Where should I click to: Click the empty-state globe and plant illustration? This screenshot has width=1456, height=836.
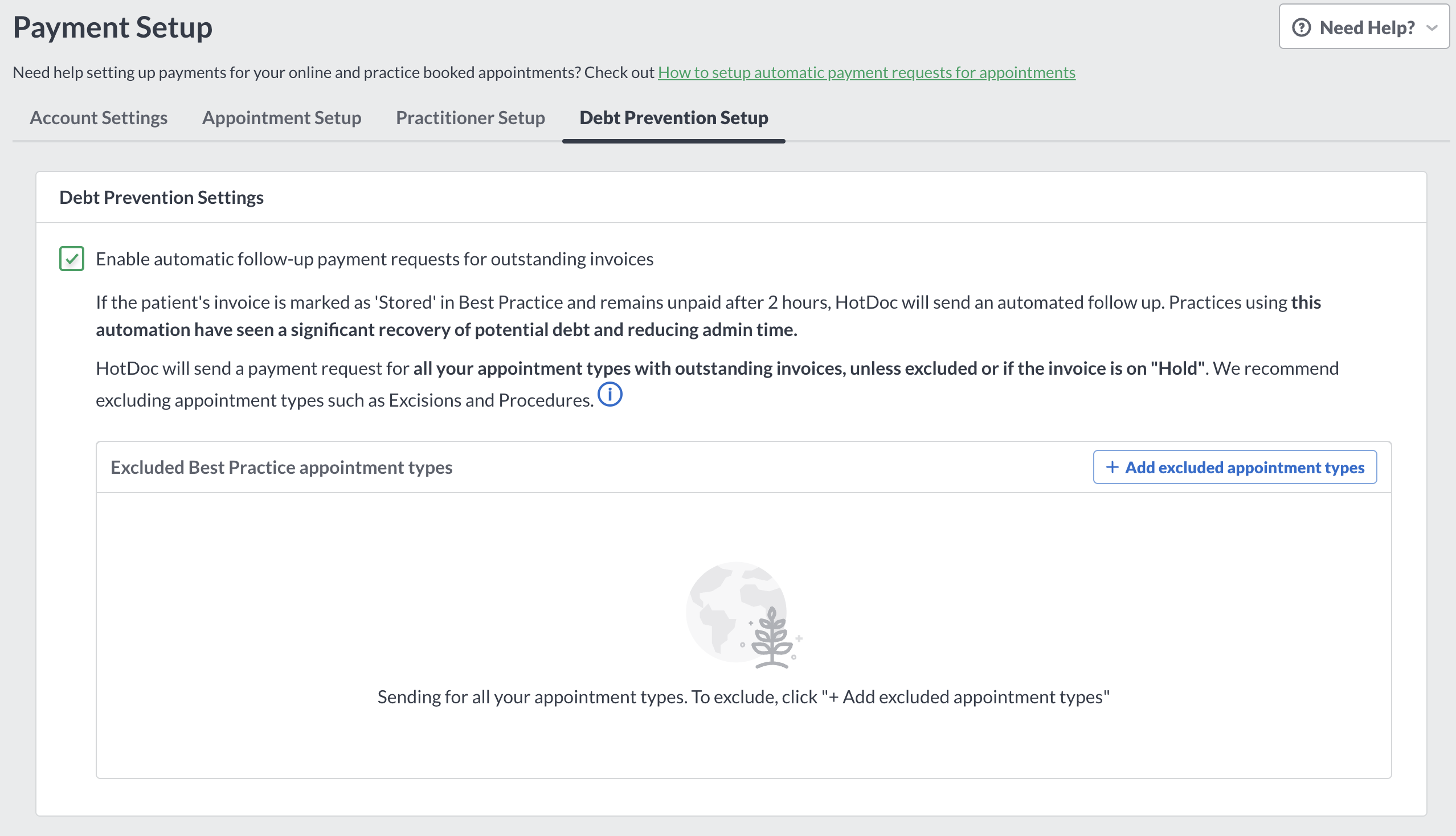point(744,615)
